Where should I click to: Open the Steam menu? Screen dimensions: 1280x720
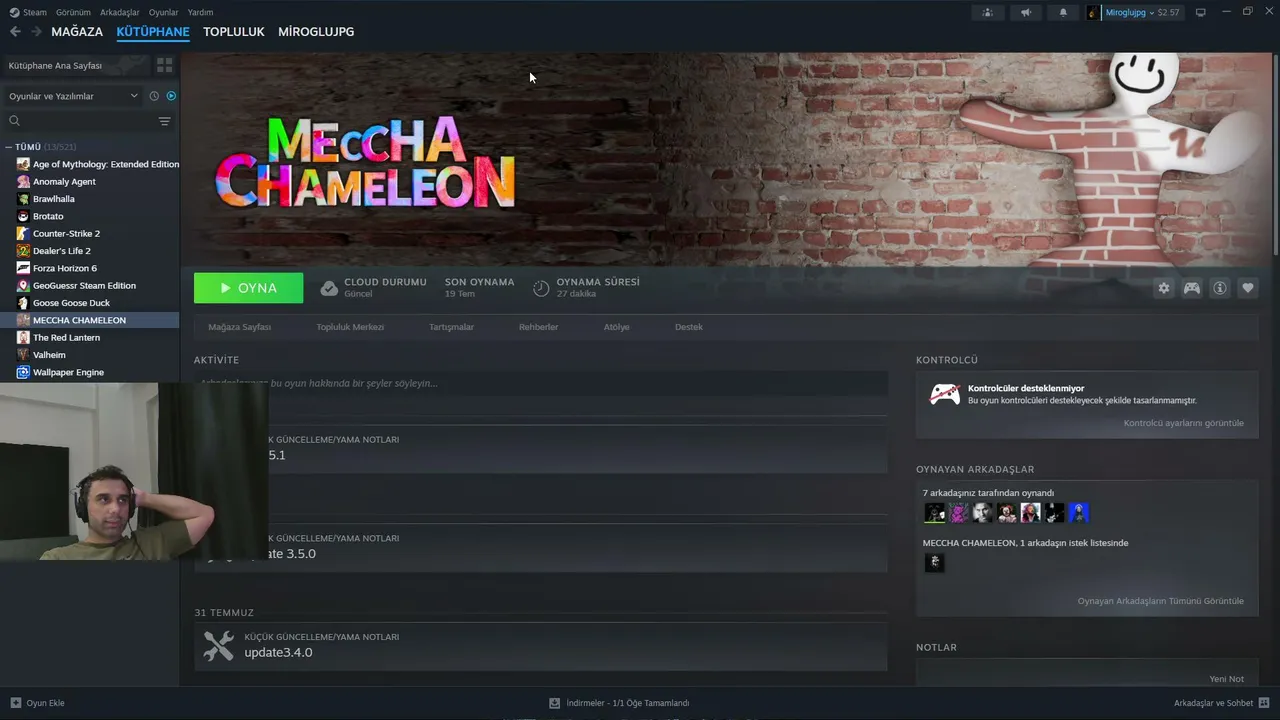tap(28, 12)
